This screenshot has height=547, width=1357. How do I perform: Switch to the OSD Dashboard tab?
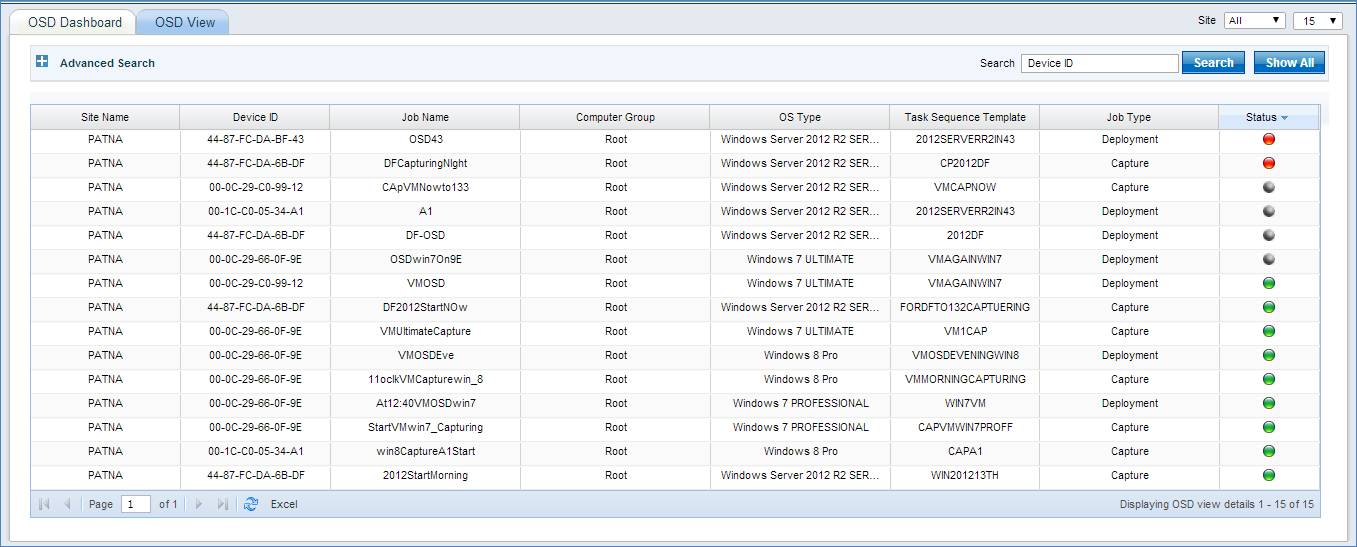click(x=75, y=22)
